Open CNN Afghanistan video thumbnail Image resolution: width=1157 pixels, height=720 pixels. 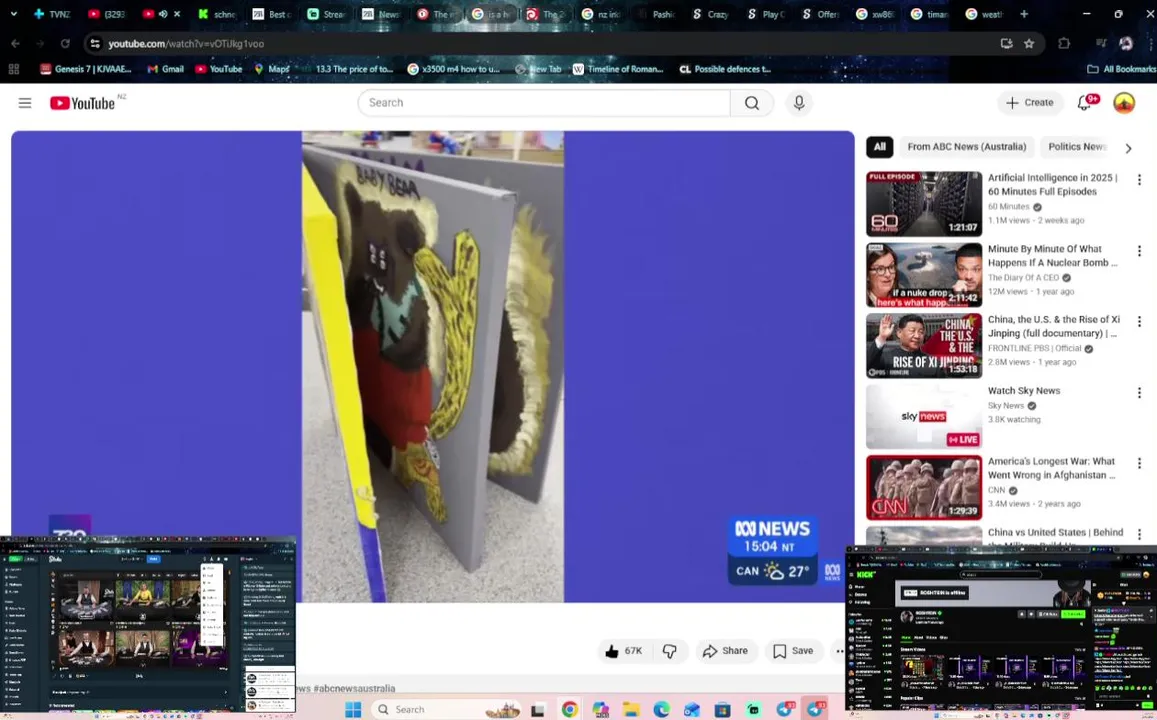[924, 488]
